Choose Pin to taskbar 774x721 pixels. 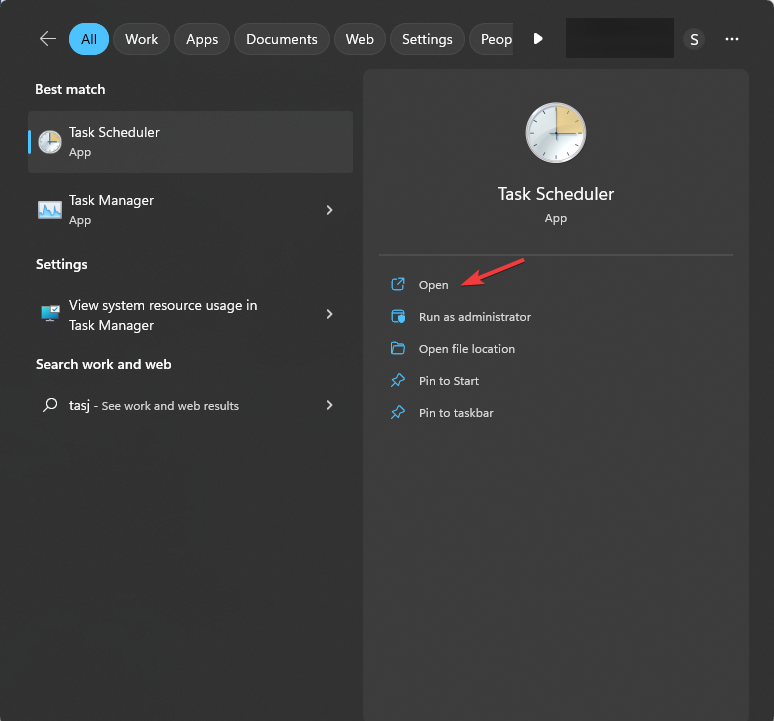(x=456, y=413)
